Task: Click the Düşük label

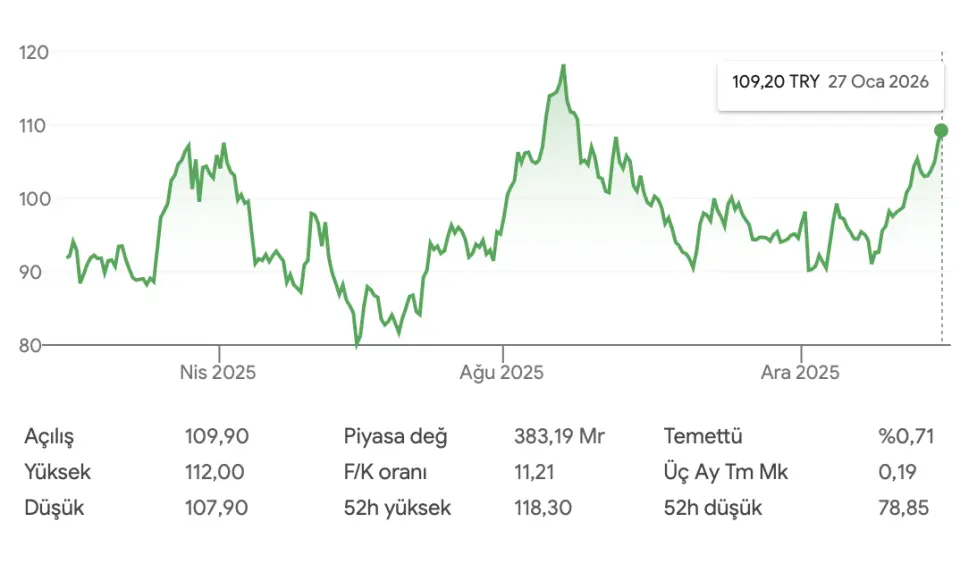Action: [54, 508]
